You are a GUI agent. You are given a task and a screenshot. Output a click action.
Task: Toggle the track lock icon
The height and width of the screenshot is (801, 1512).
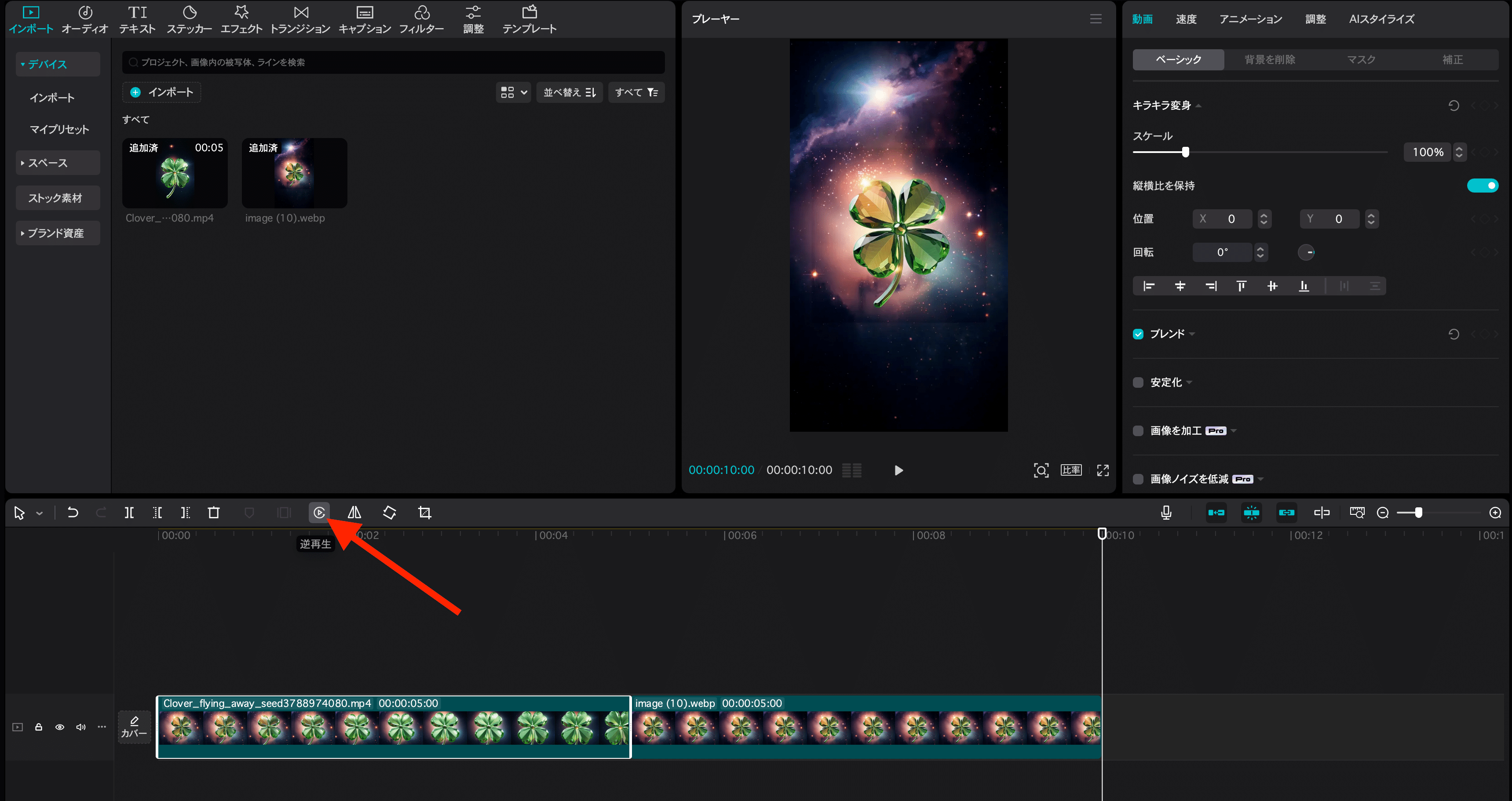tap(39, 727)
